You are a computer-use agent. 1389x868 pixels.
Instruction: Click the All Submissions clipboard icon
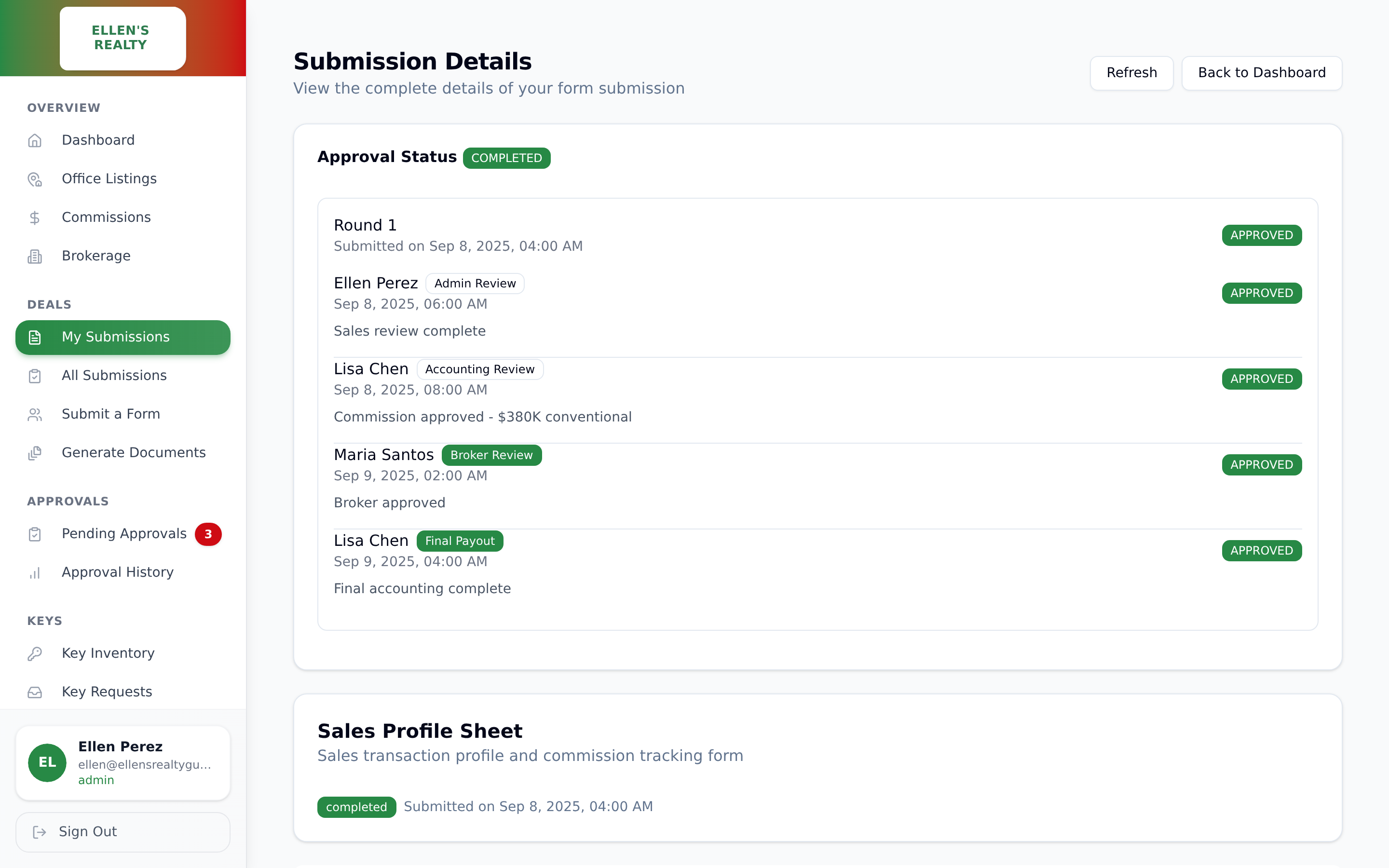[x=35, y=376]
